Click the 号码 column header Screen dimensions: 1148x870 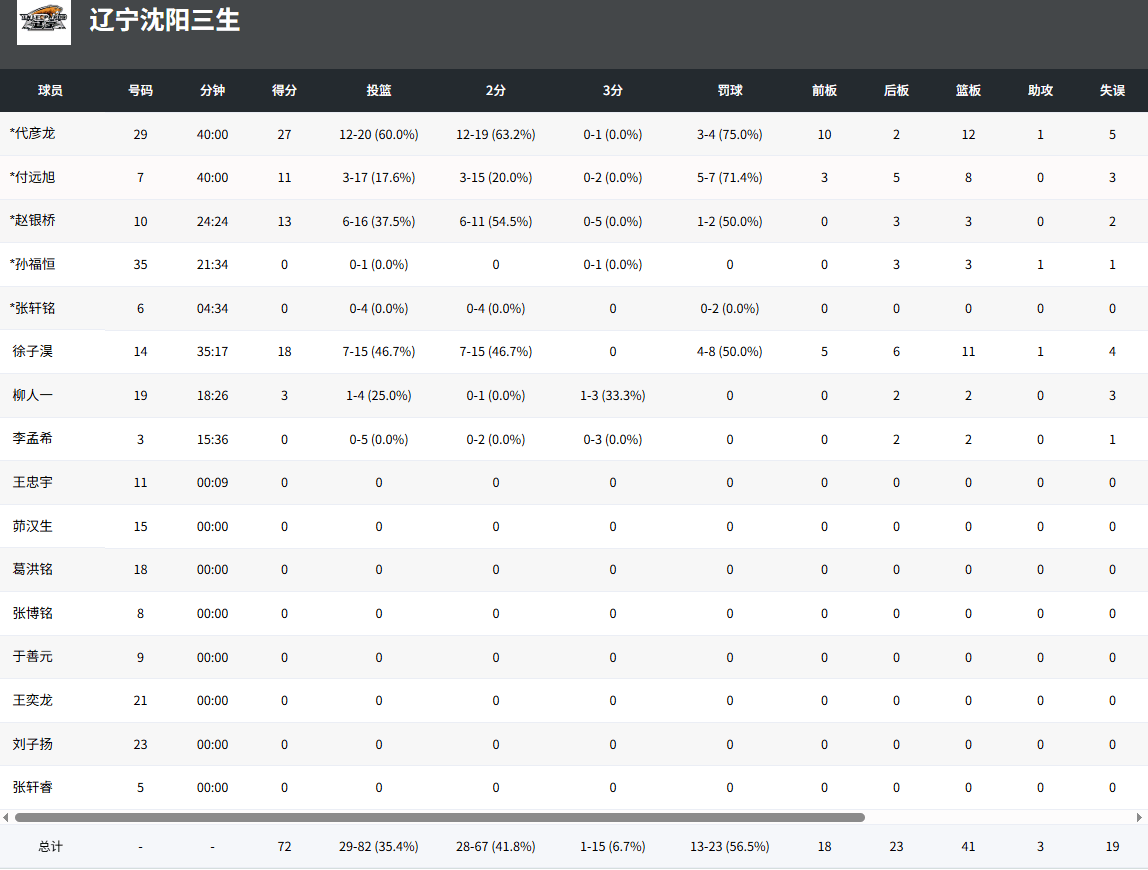coord(141,90)
